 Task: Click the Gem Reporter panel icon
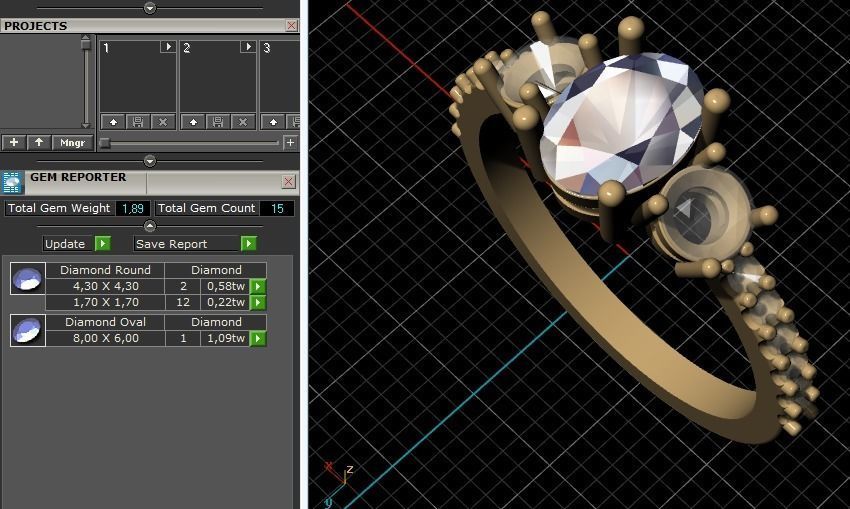click(12, 183)
